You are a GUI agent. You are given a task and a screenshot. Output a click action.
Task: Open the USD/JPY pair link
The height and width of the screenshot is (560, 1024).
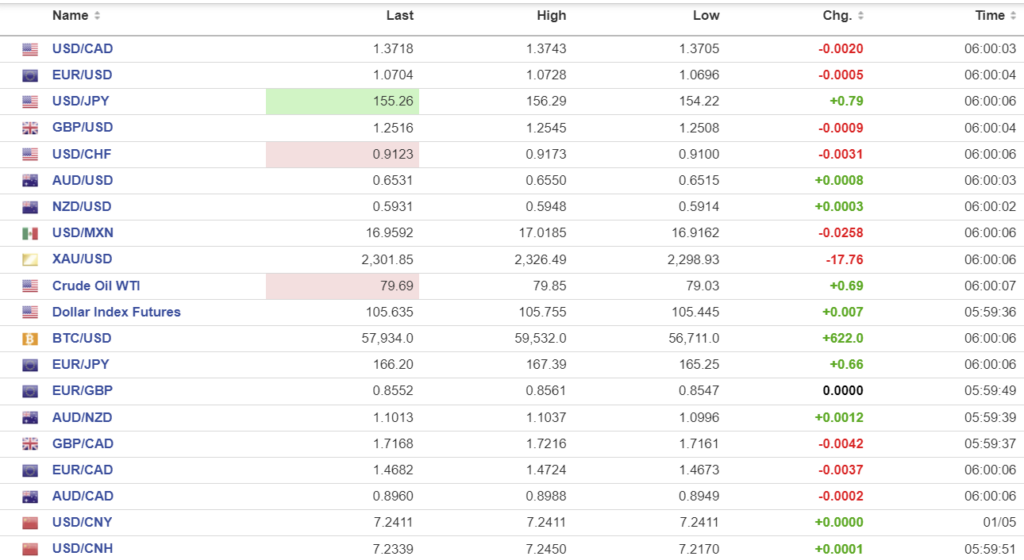(x=82, y=101)
